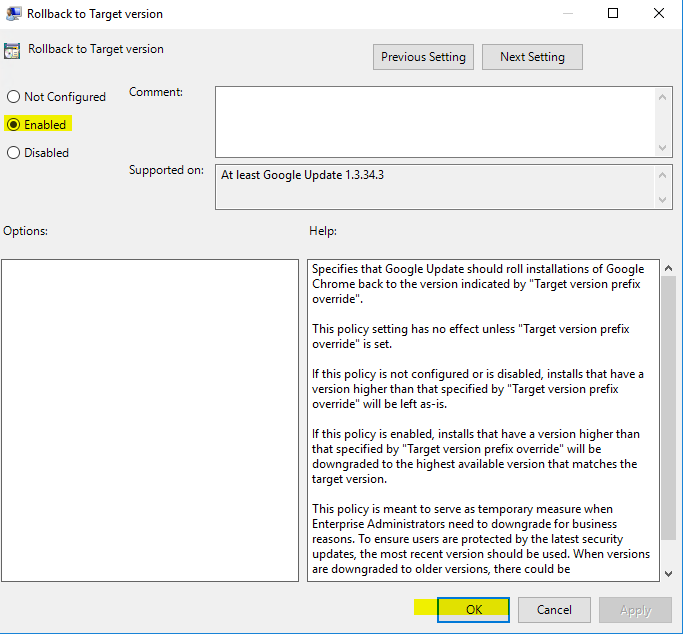Go to Previous Setting

(x=423, y=57)
